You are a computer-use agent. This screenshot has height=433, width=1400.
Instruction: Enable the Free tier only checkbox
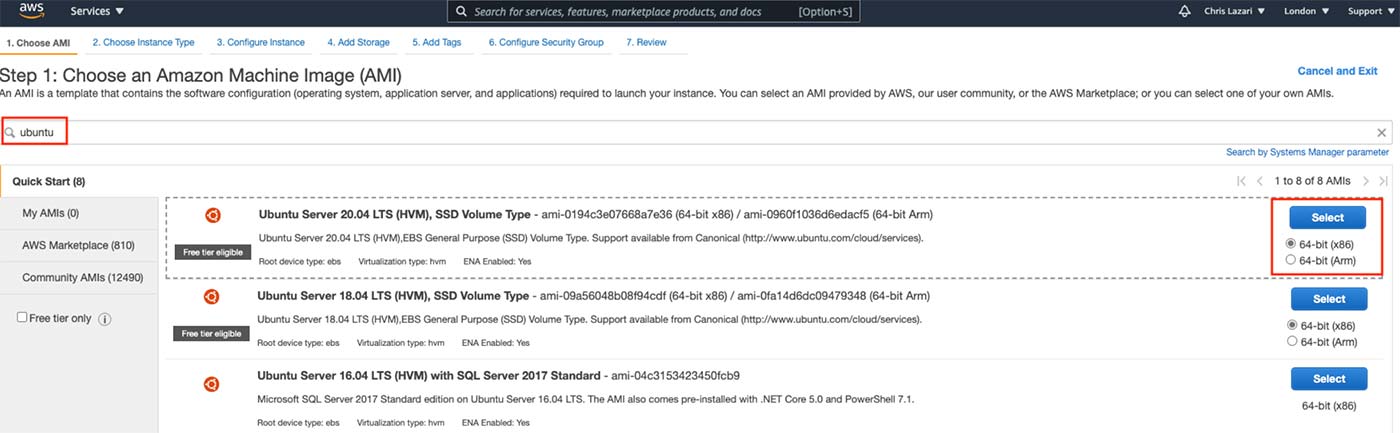pyautogui.click(x=22, y=317)
